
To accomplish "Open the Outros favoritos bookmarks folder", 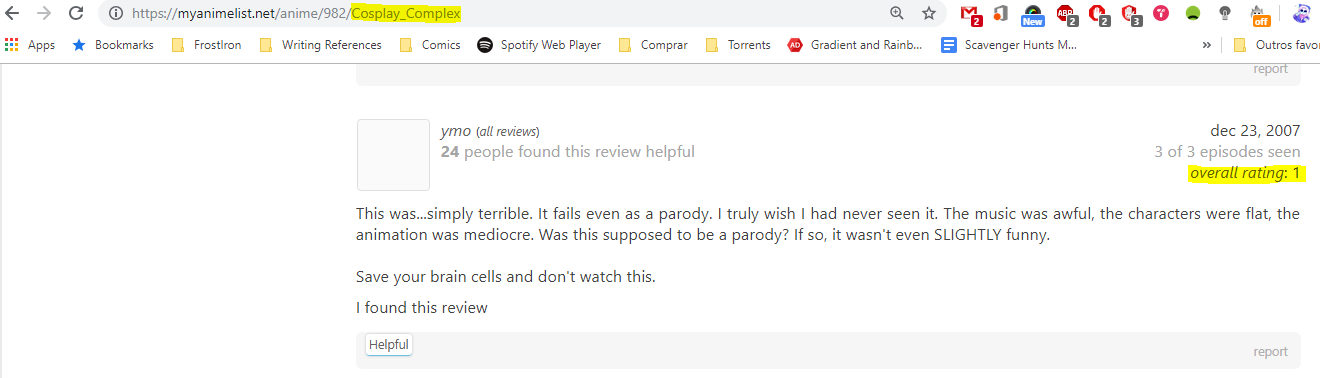I will [x=1276, y=45].
